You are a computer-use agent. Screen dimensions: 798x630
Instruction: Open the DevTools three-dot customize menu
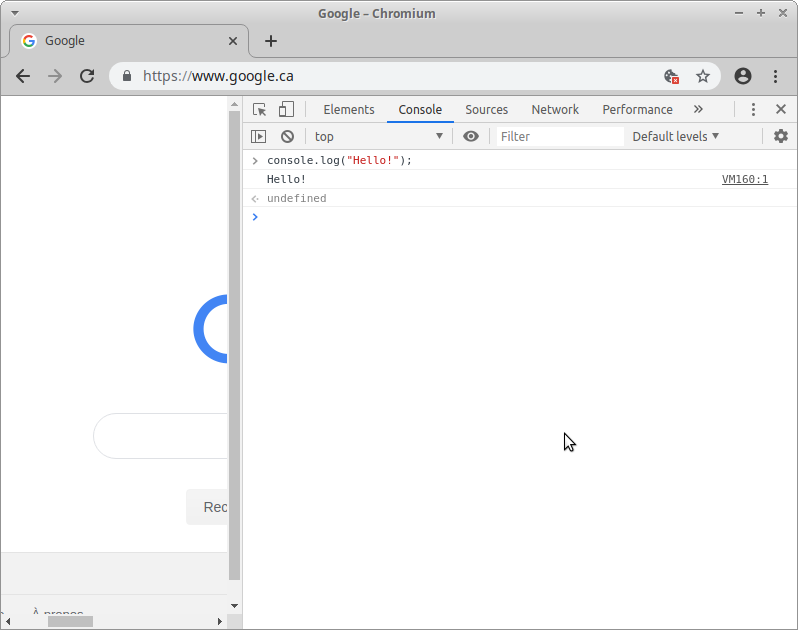coord(754,110)
